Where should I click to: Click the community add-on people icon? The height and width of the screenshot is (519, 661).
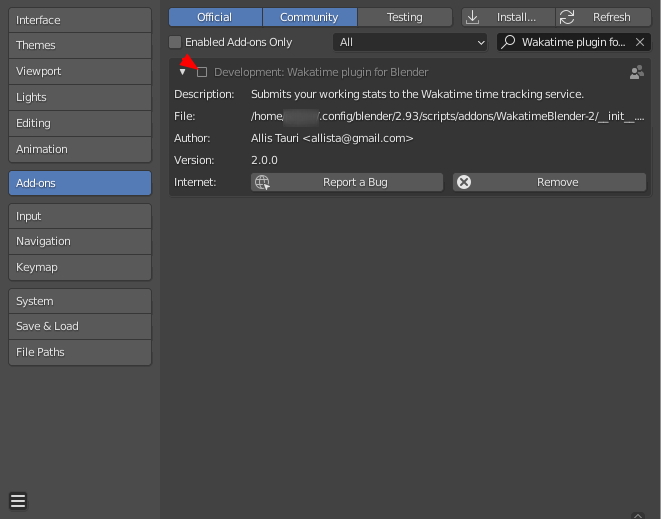[x=637, y=72]
